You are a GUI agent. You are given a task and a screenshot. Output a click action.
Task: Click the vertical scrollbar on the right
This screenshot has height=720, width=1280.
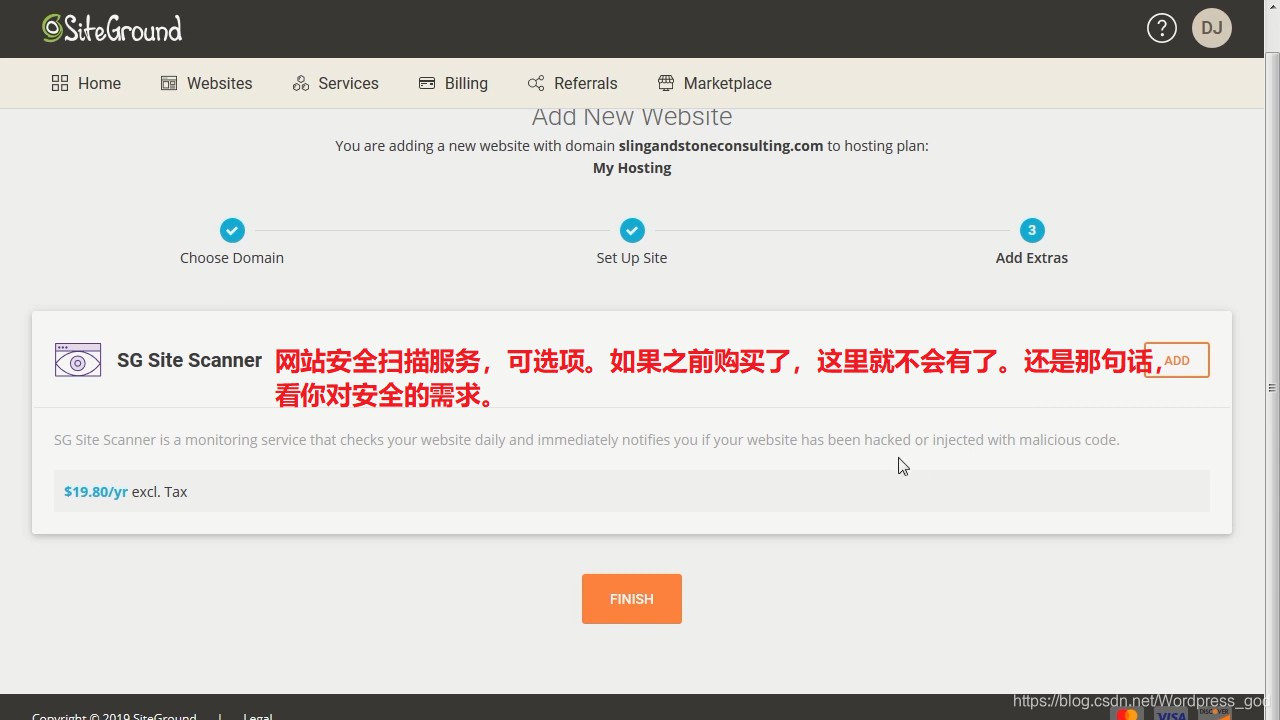[x=1272, y=388]
